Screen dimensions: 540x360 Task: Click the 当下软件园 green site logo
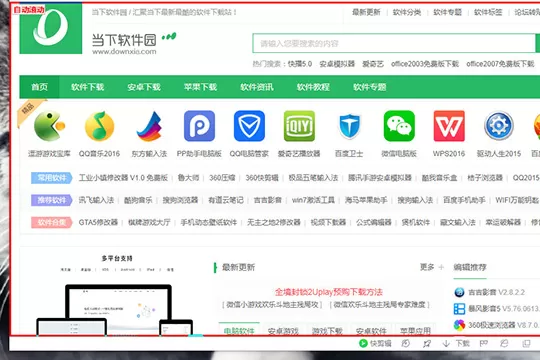(x=51, y=28)
